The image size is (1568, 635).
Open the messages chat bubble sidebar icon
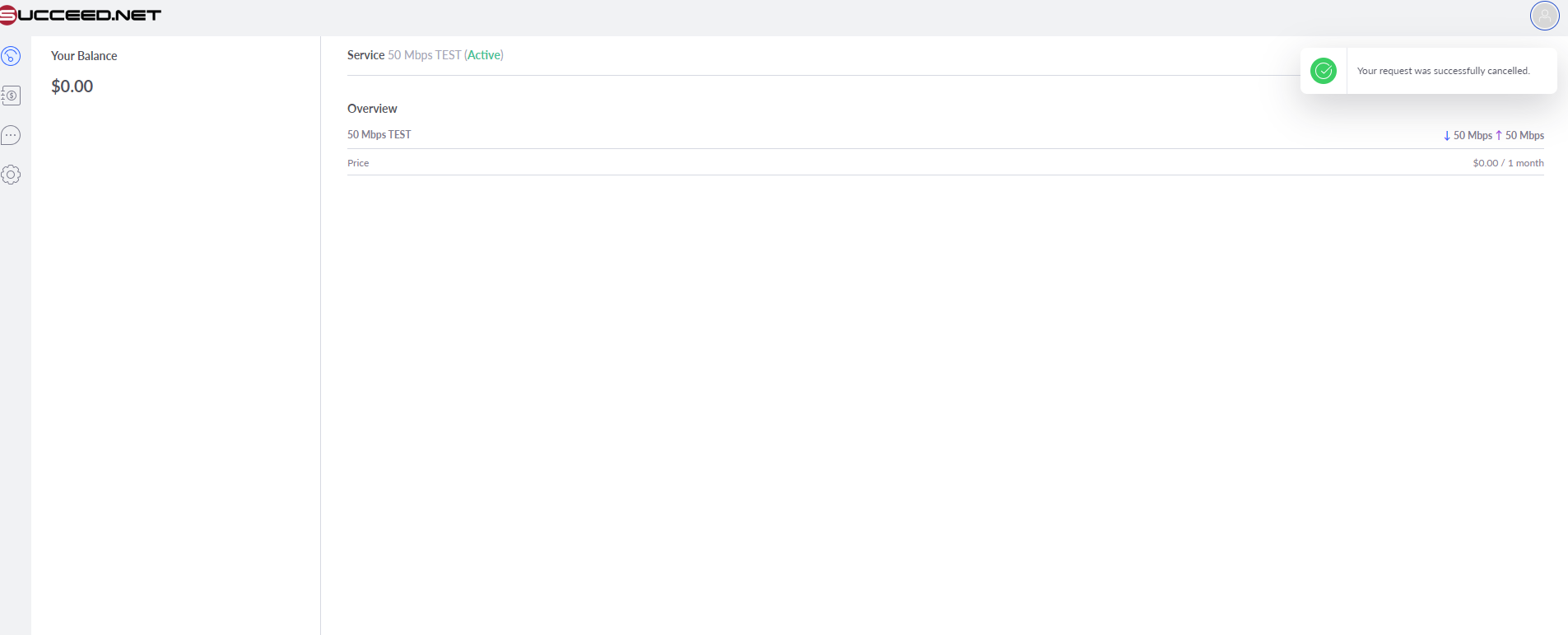(x=11, y=135)
